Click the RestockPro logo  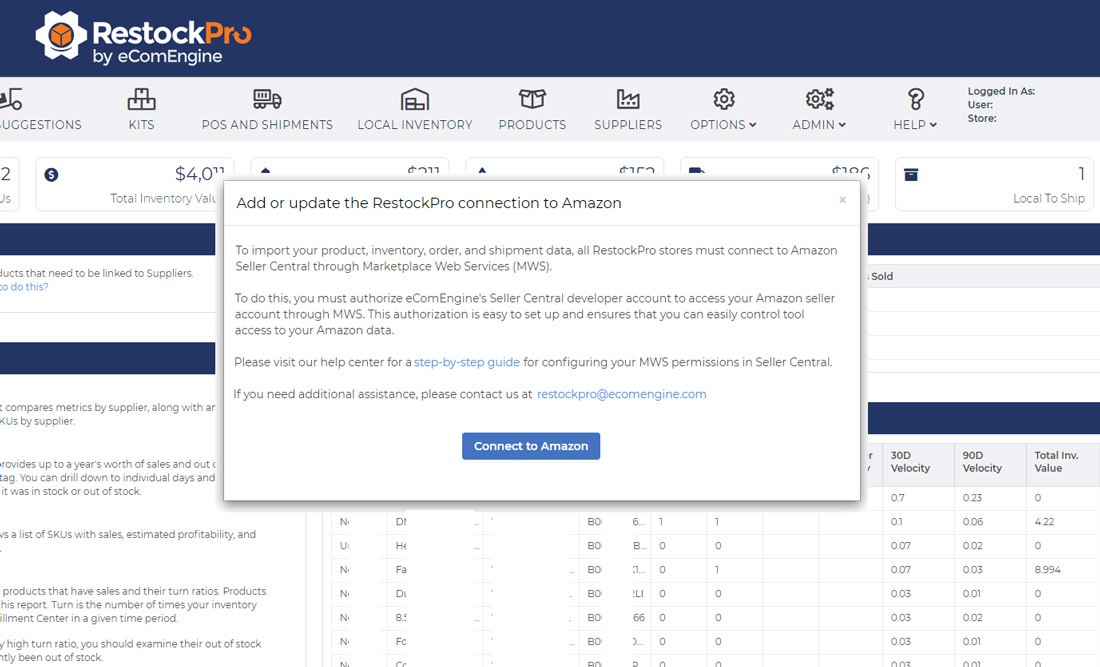pyautogui.click(x=143, y=38)
